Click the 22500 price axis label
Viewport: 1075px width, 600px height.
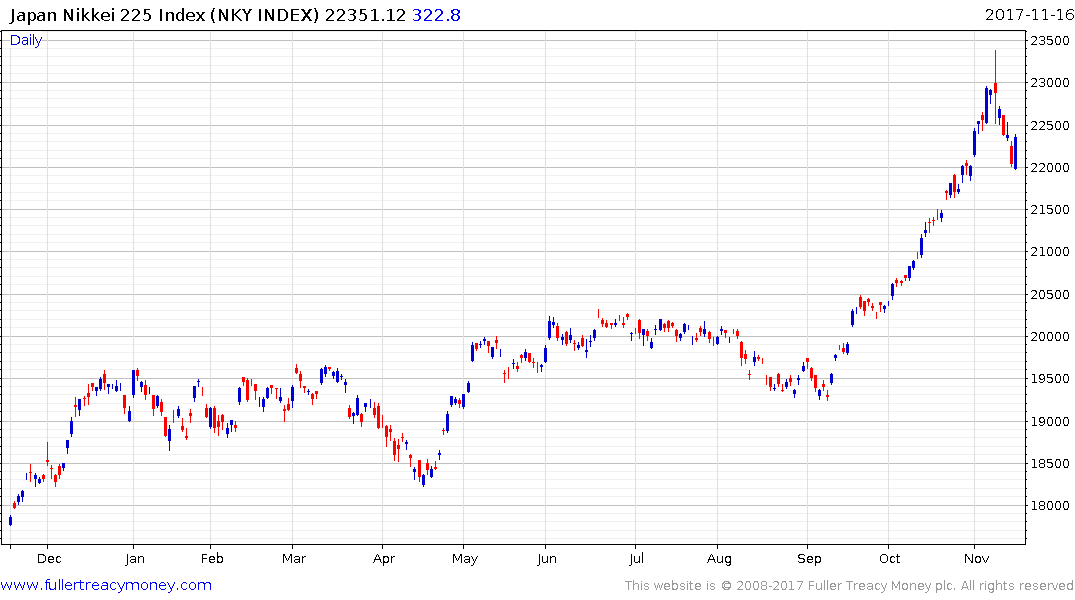coord(1050,125)
